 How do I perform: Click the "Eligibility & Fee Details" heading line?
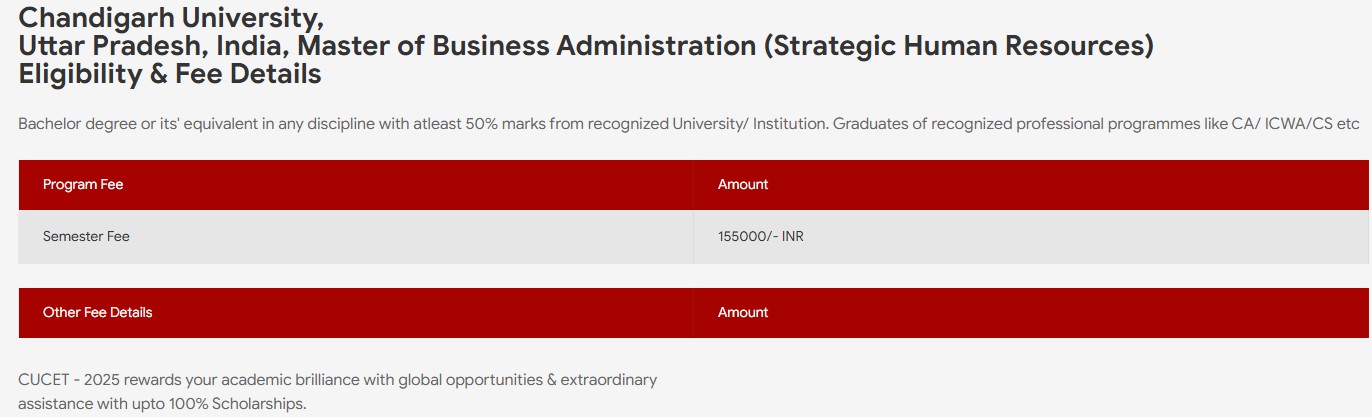tap(170, 74)
